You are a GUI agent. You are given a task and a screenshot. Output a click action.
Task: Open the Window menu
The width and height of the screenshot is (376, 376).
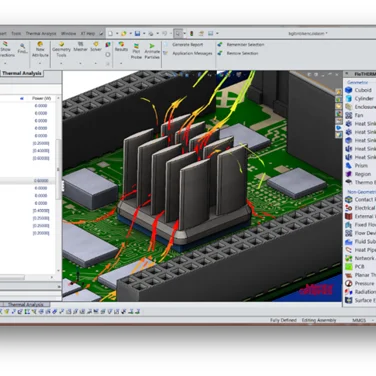[68, 33]
